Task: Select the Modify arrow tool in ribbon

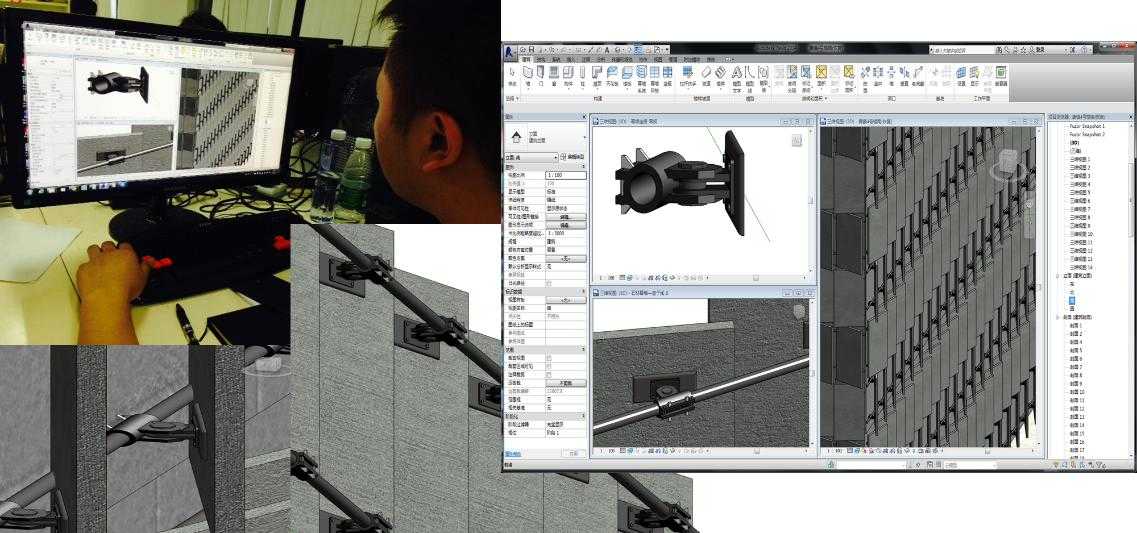Action: point(512,75)
